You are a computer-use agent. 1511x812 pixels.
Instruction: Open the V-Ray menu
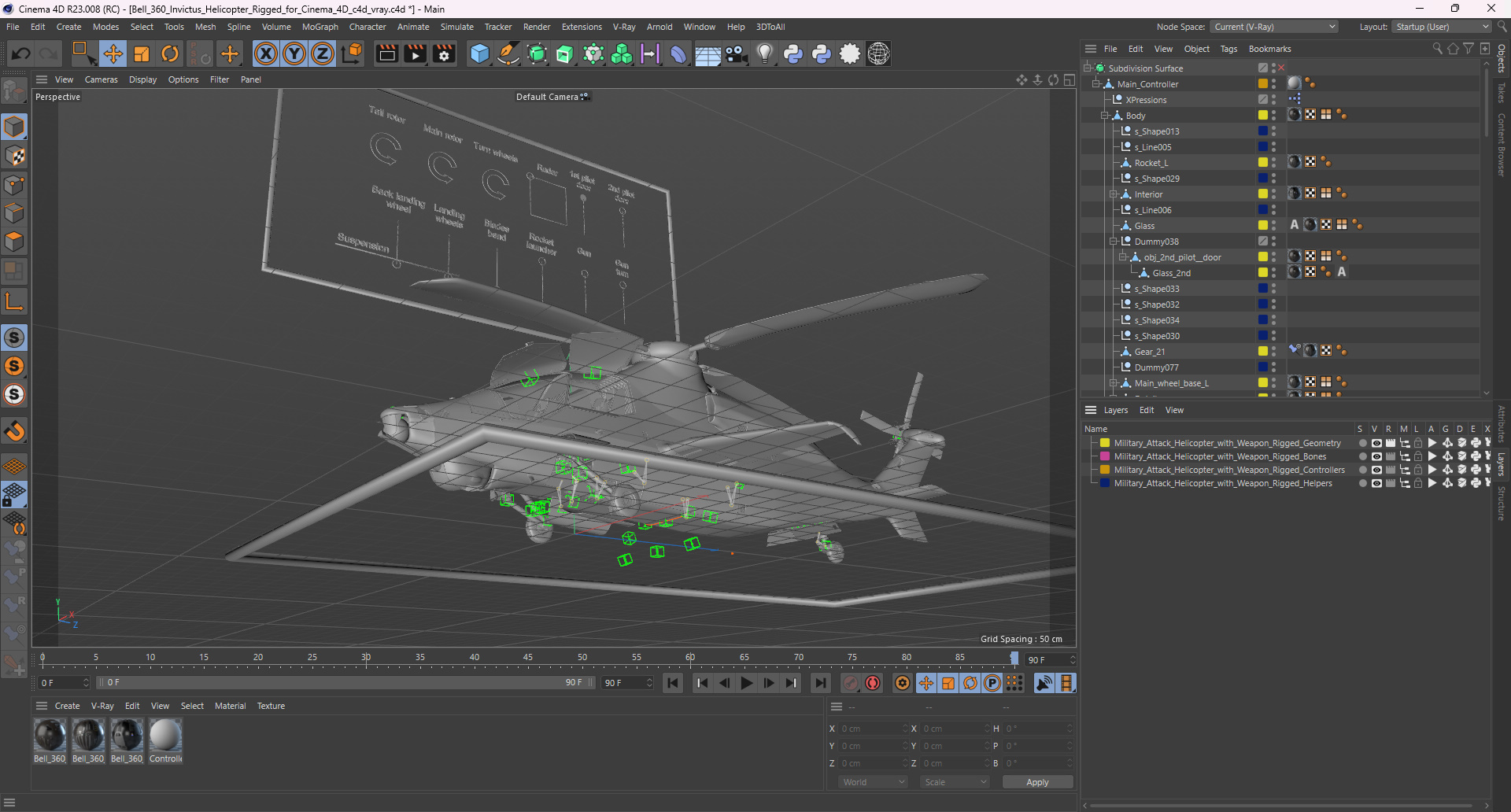(x=624, y=27)
